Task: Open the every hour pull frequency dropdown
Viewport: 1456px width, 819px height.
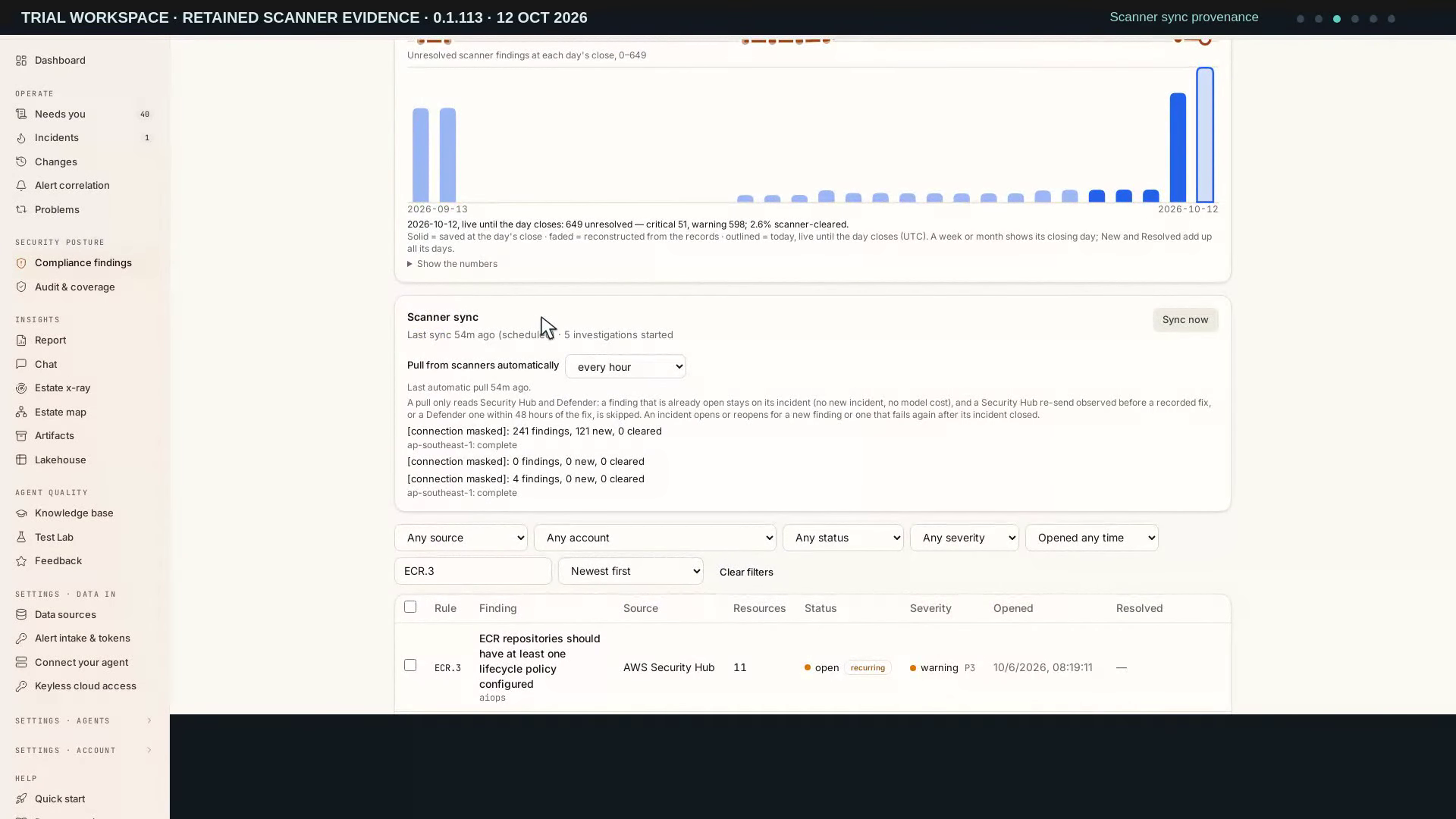Action: (626, 367)
